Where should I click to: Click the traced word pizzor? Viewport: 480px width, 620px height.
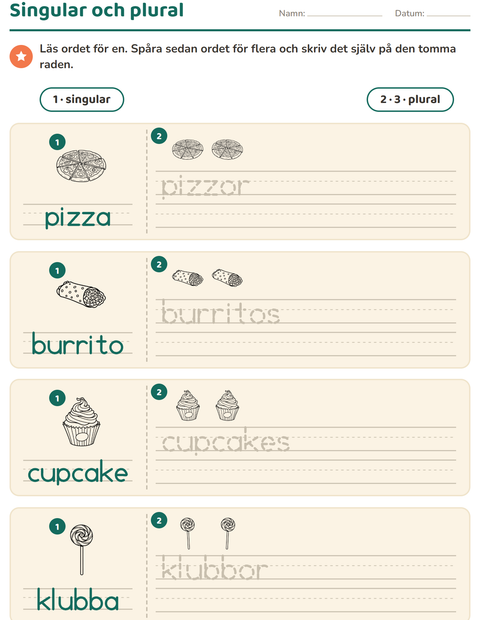(x=205, y=186)
